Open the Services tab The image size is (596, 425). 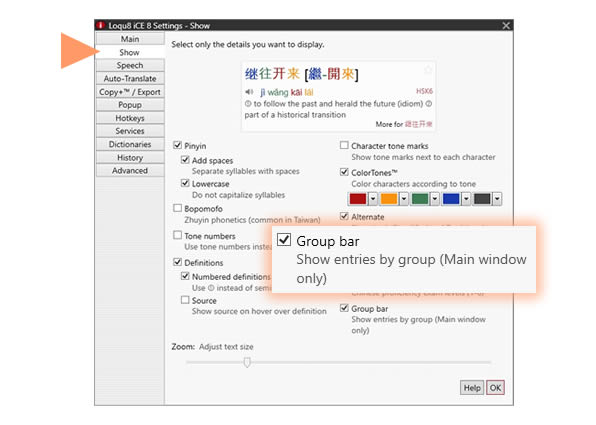130,131
